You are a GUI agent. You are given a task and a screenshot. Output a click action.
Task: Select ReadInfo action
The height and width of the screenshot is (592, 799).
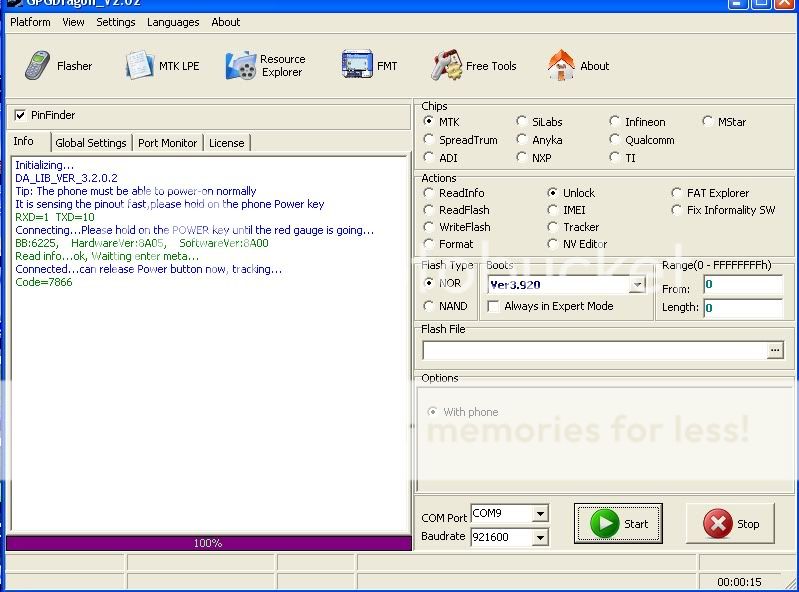point(429,193)
